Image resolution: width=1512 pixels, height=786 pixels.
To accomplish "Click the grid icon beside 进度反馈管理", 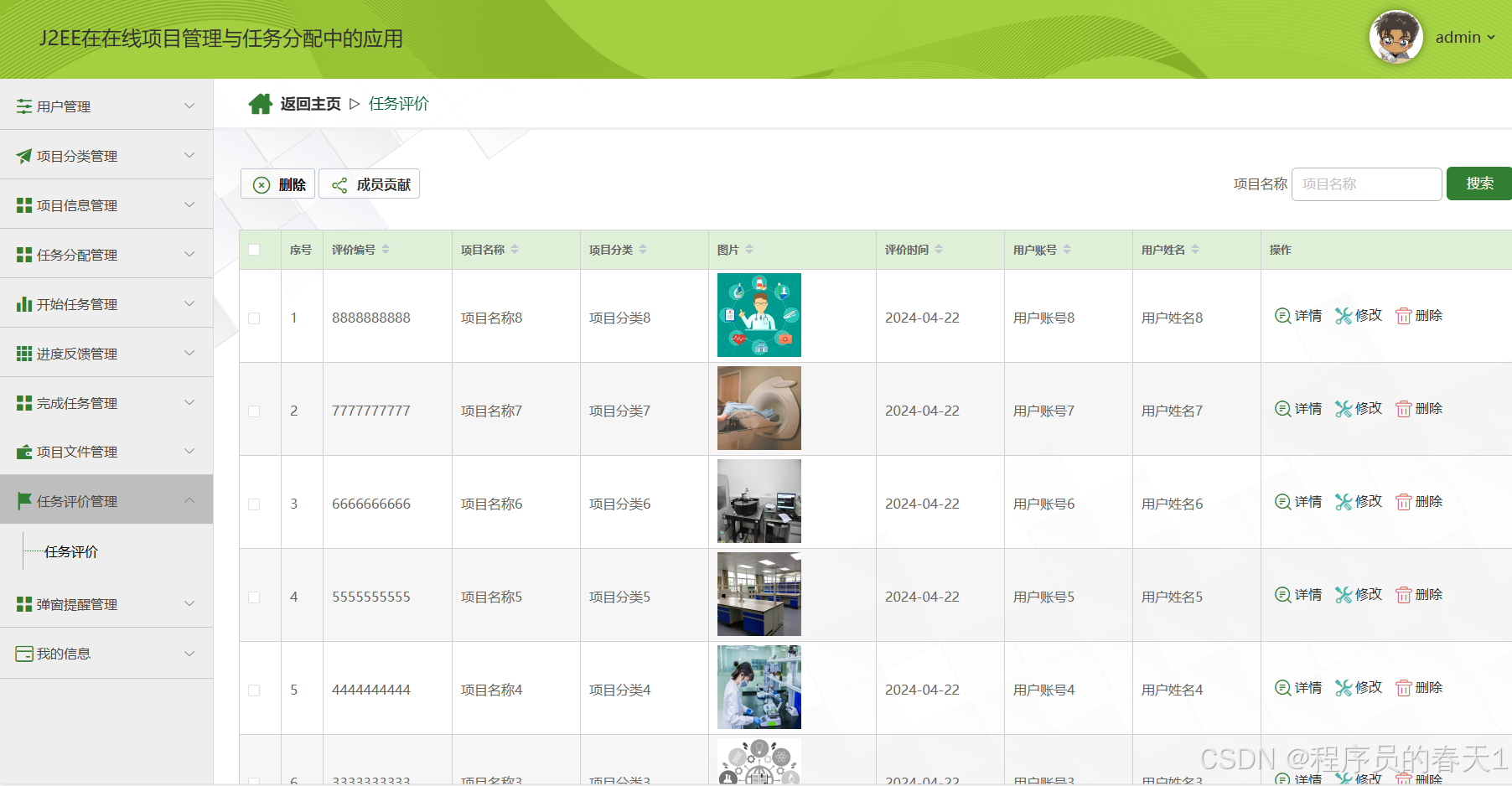I will [24, 354].
